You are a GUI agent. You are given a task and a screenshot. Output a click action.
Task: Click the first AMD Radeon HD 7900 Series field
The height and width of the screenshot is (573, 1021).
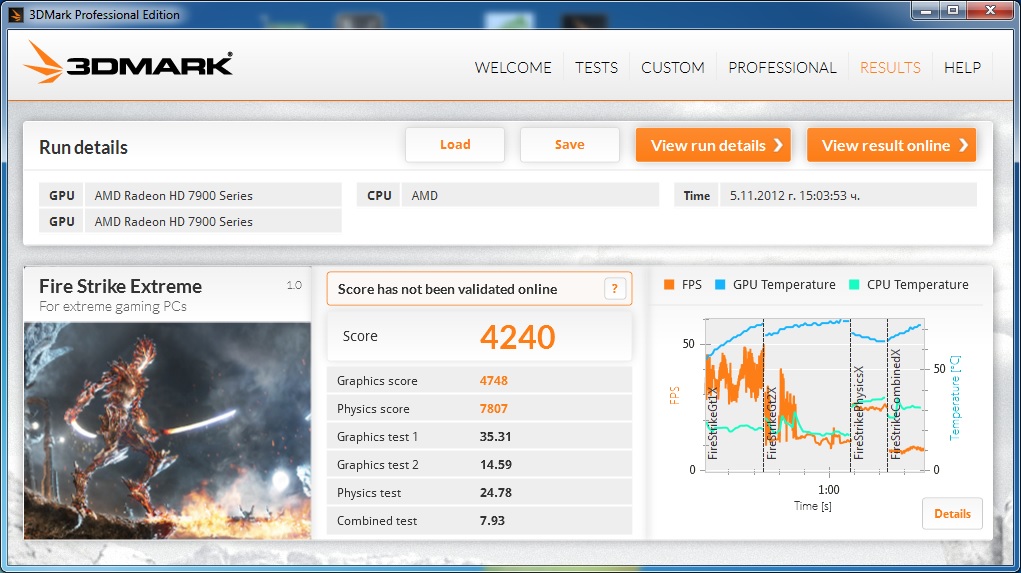[x=213, y=195]
